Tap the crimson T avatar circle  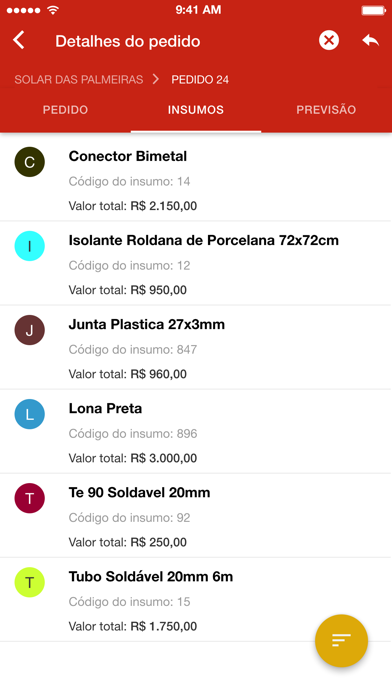[x=29, y=498]
